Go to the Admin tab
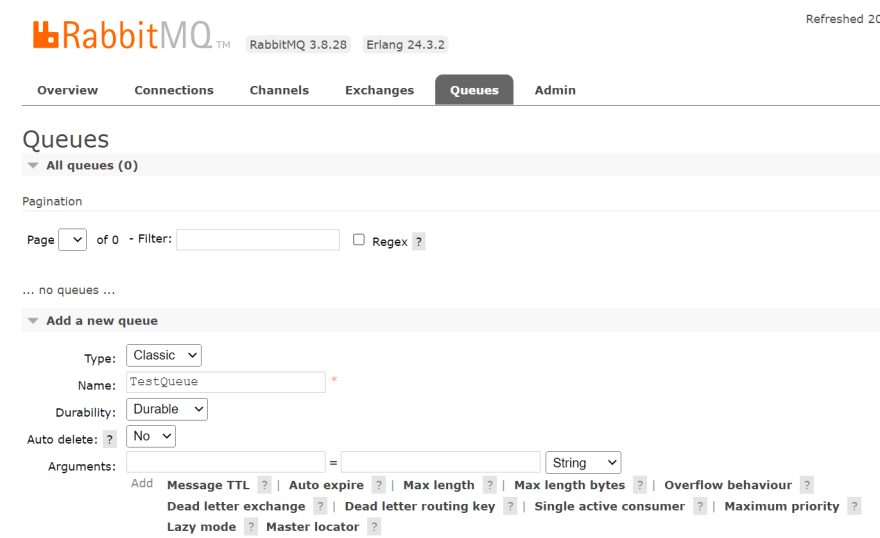 click(x=555, y=90)
